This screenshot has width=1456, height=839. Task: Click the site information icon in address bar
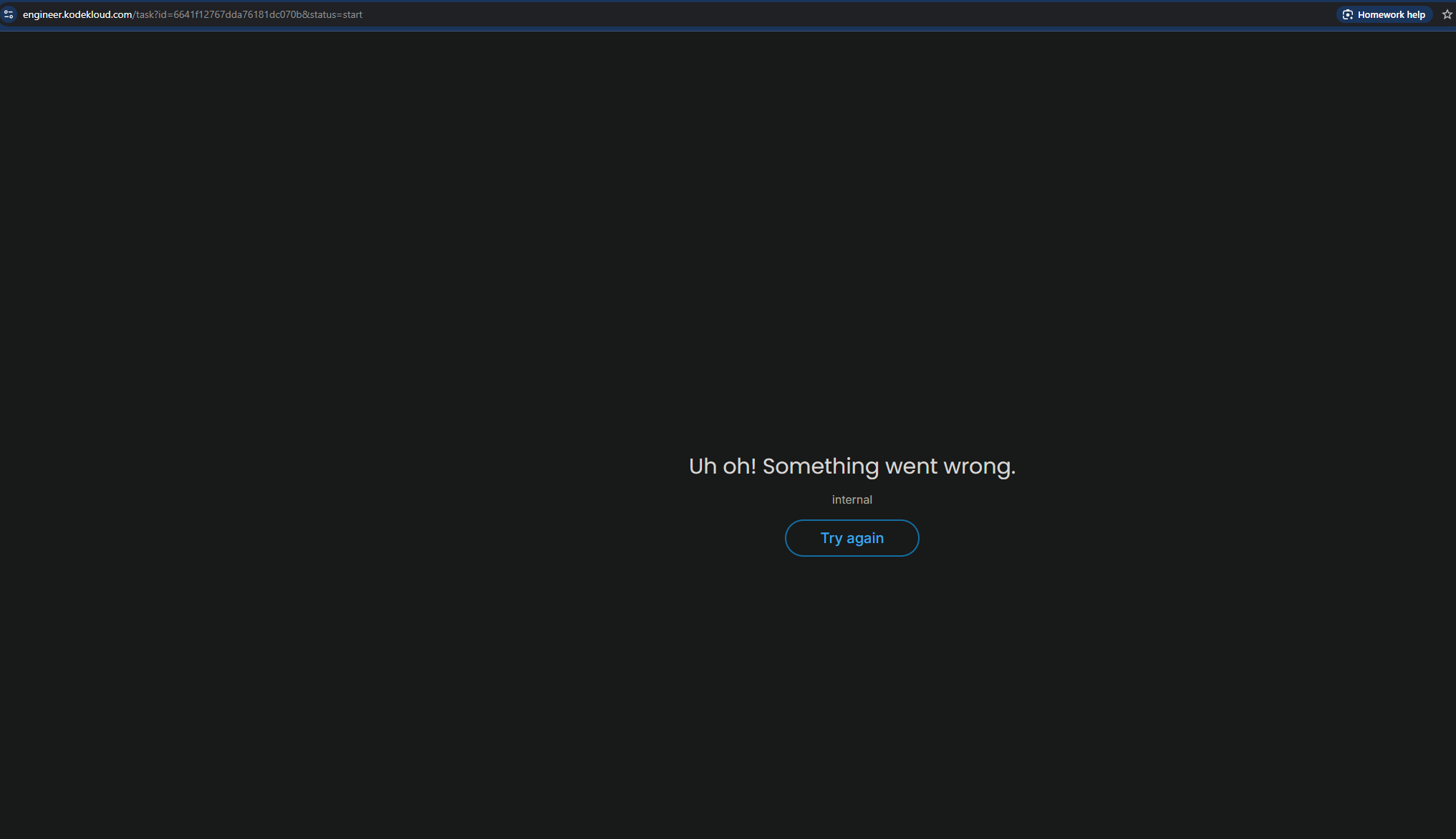coord(9,14)
